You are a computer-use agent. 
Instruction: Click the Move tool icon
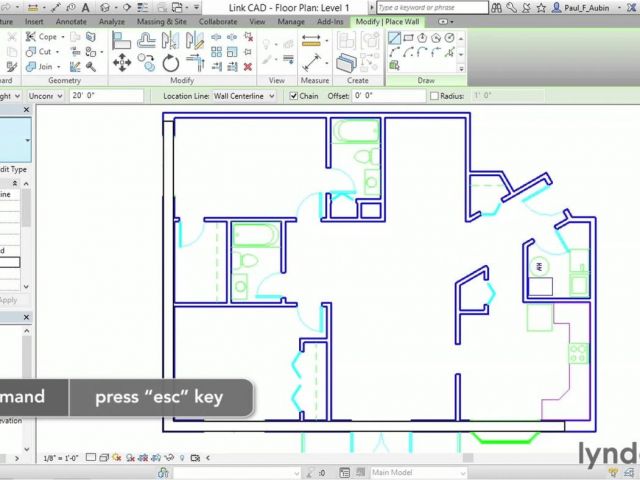click(x=122, y=63)
